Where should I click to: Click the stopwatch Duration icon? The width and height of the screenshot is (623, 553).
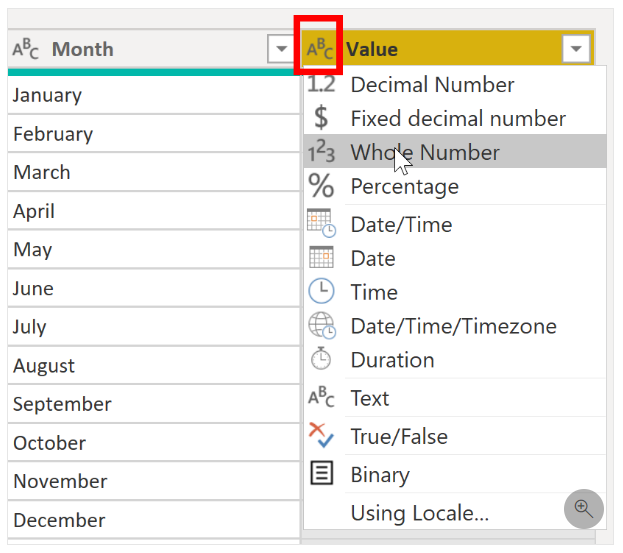[x=321, y=359]
